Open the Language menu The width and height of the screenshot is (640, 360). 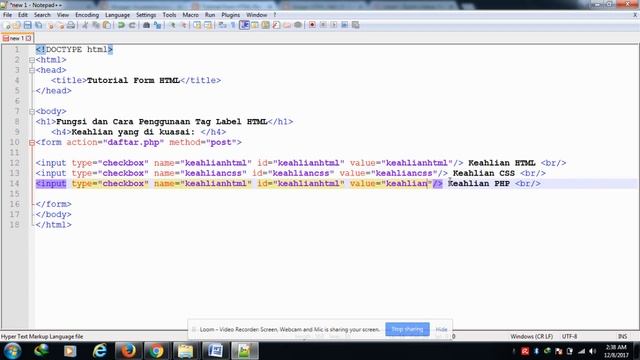tap(117, 15)
